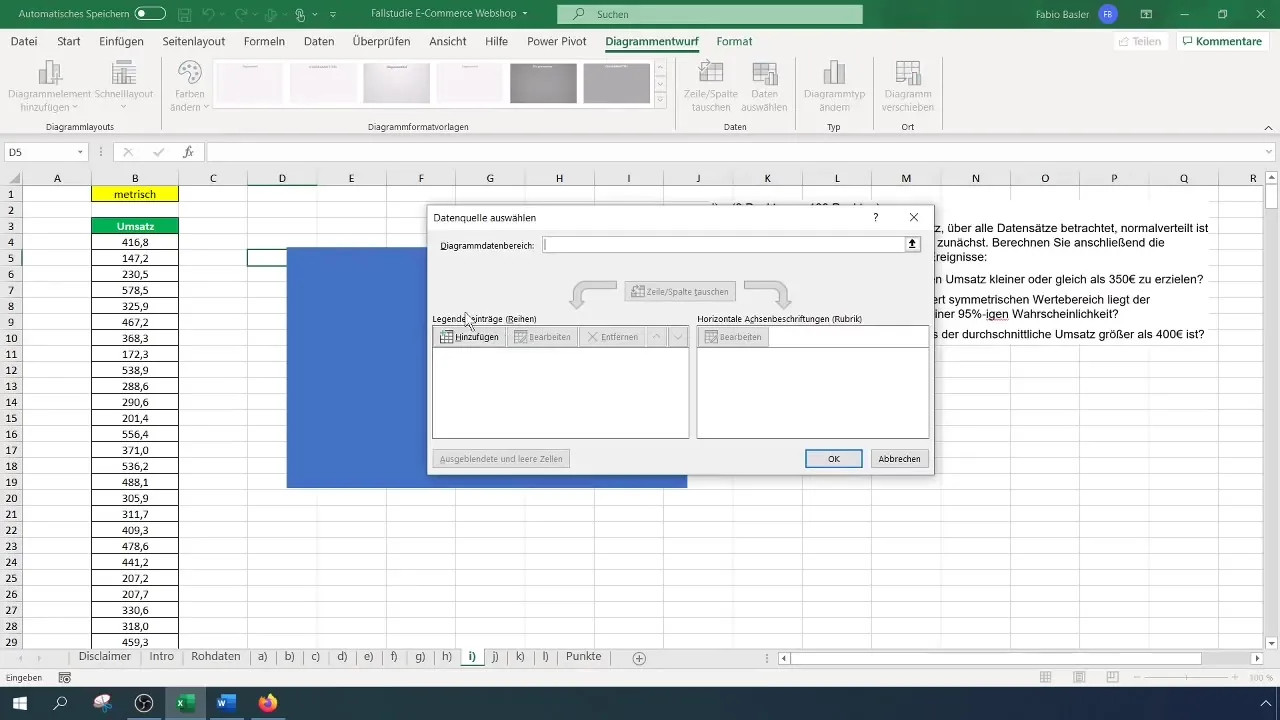Open the Power Pivot tab
Image resolution: width=1280 pixels, height=720 pixels.
(x=558, y=41)
